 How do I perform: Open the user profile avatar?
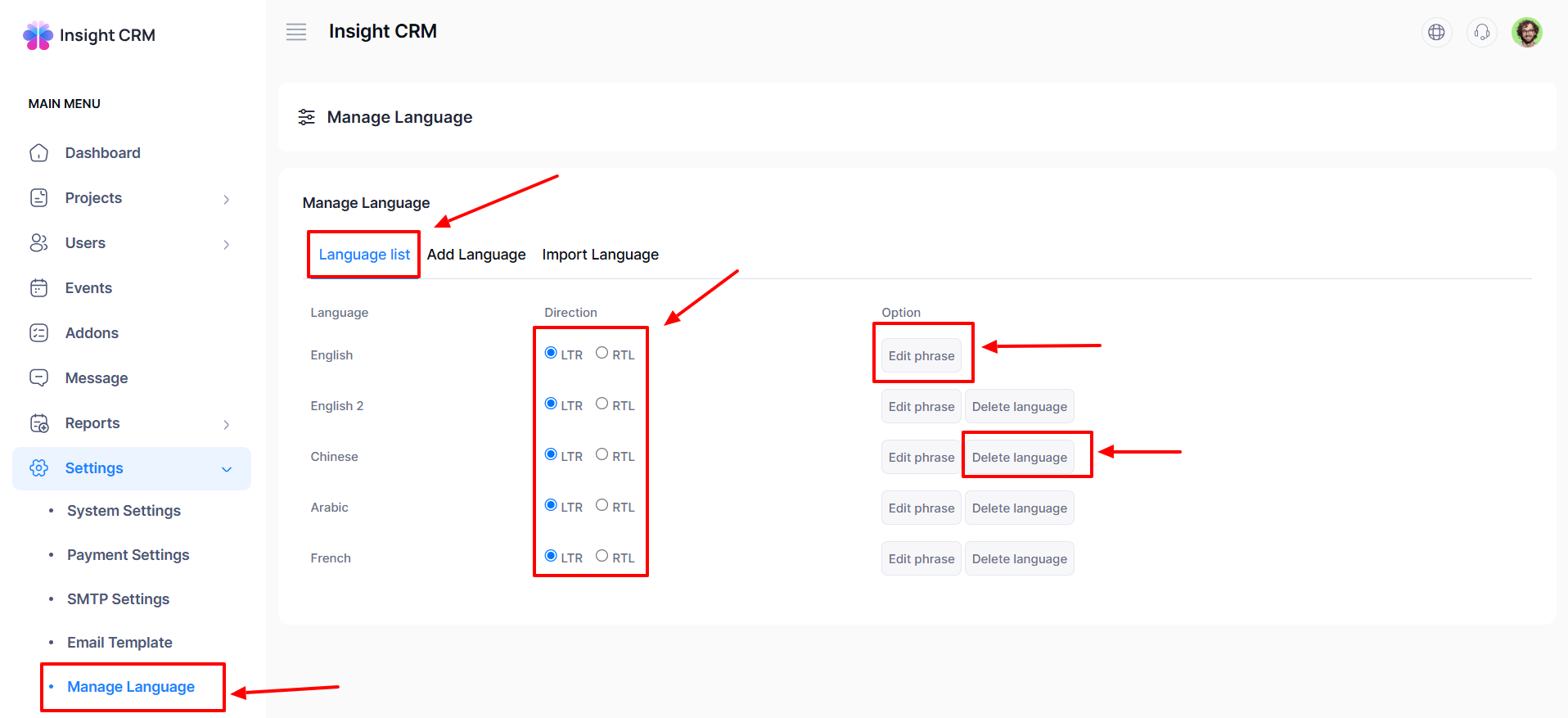point(1526,33)
